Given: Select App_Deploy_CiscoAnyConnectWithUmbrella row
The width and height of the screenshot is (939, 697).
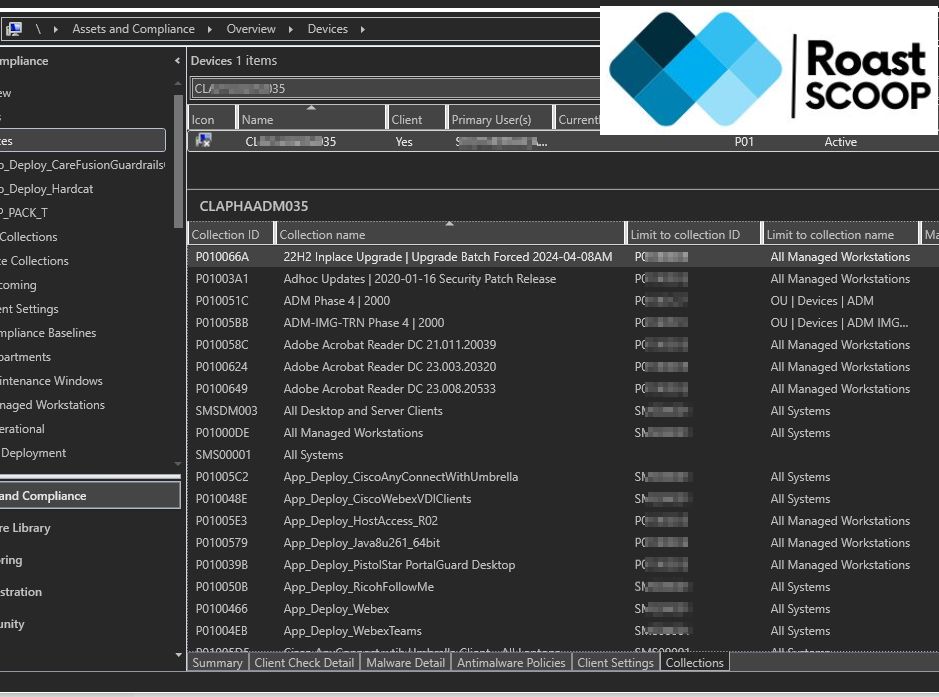Looking at the screenshot, I should pyautogui.click(x=563, y=477).
